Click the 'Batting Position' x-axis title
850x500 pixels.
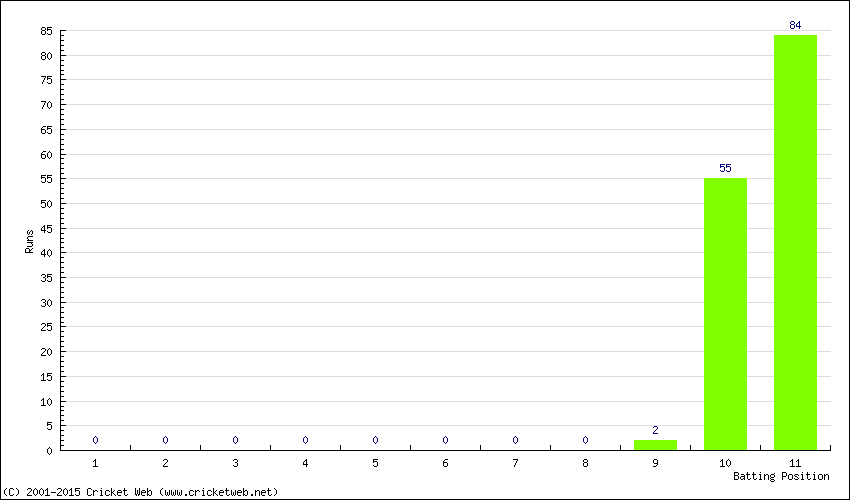781,476
